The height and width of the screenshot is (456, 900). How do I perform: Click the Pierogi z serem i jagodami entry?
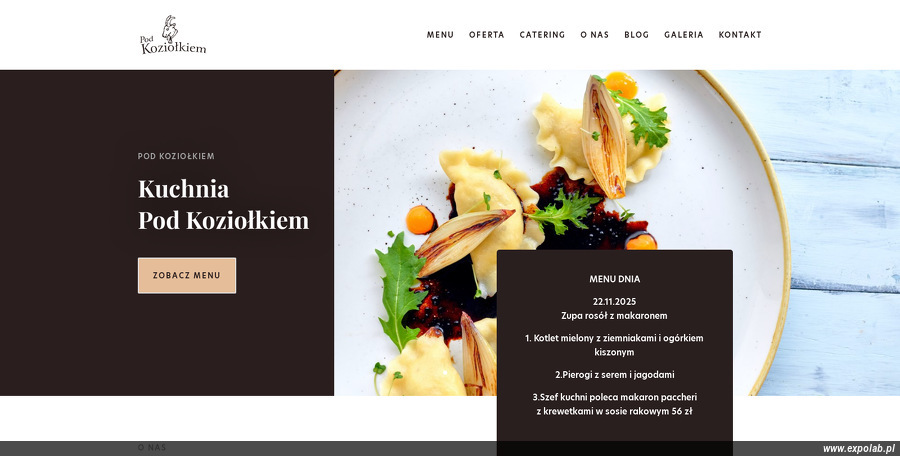pos(615,375)
